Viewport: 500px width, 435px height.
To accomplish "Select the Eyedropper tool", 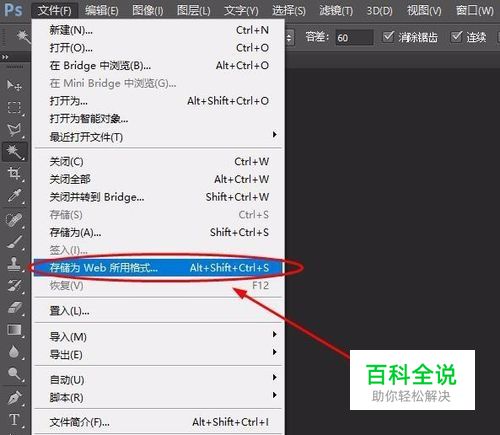I will [x=14, y=196].
